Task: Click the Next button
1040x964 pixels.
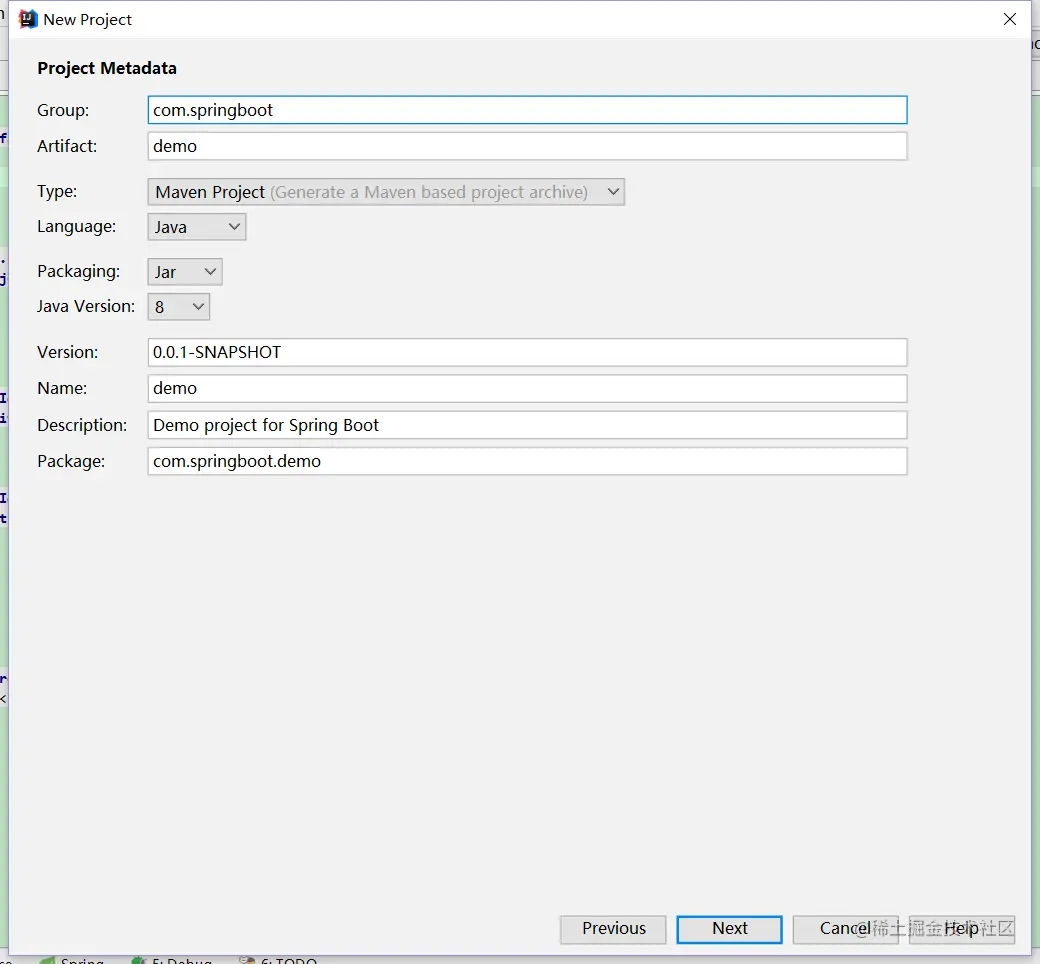Action: (730, 929)
